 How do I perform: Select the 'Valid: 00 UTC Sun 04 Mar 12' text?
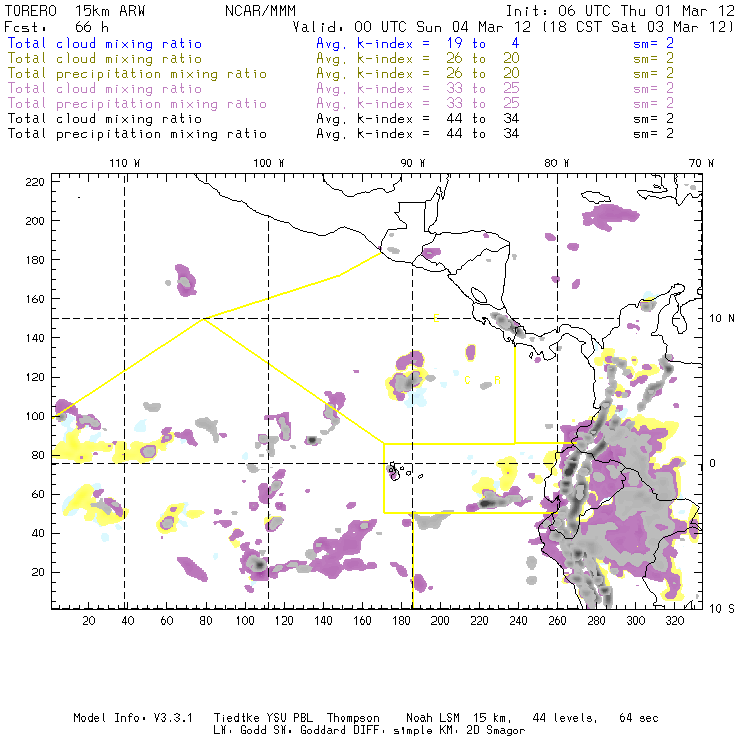tap(412, 27)
